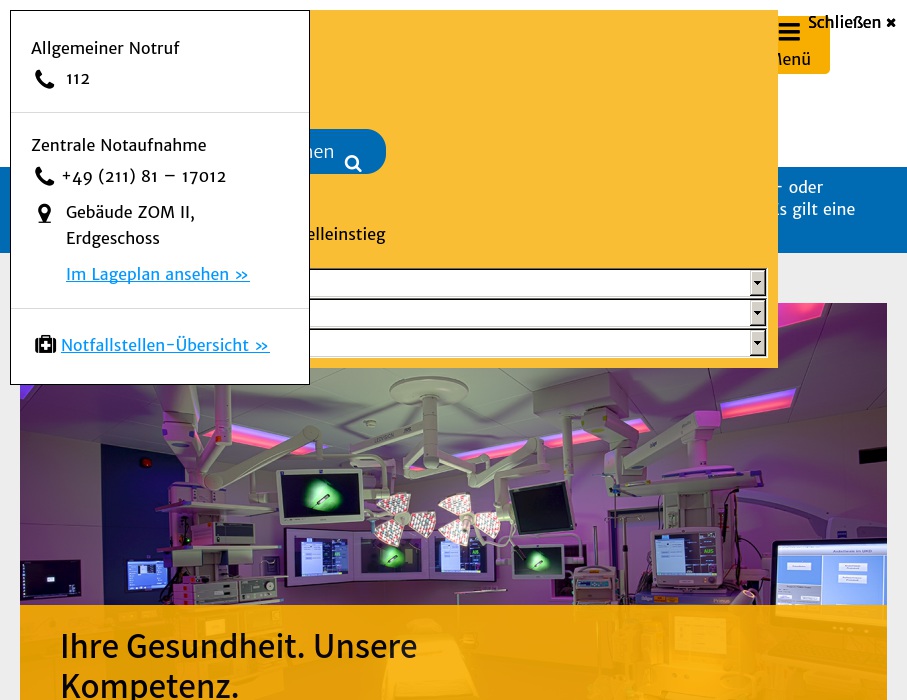Open the Im Lageplan ansehen link
The height and width of the screenshot is (700, 907).
157,274
